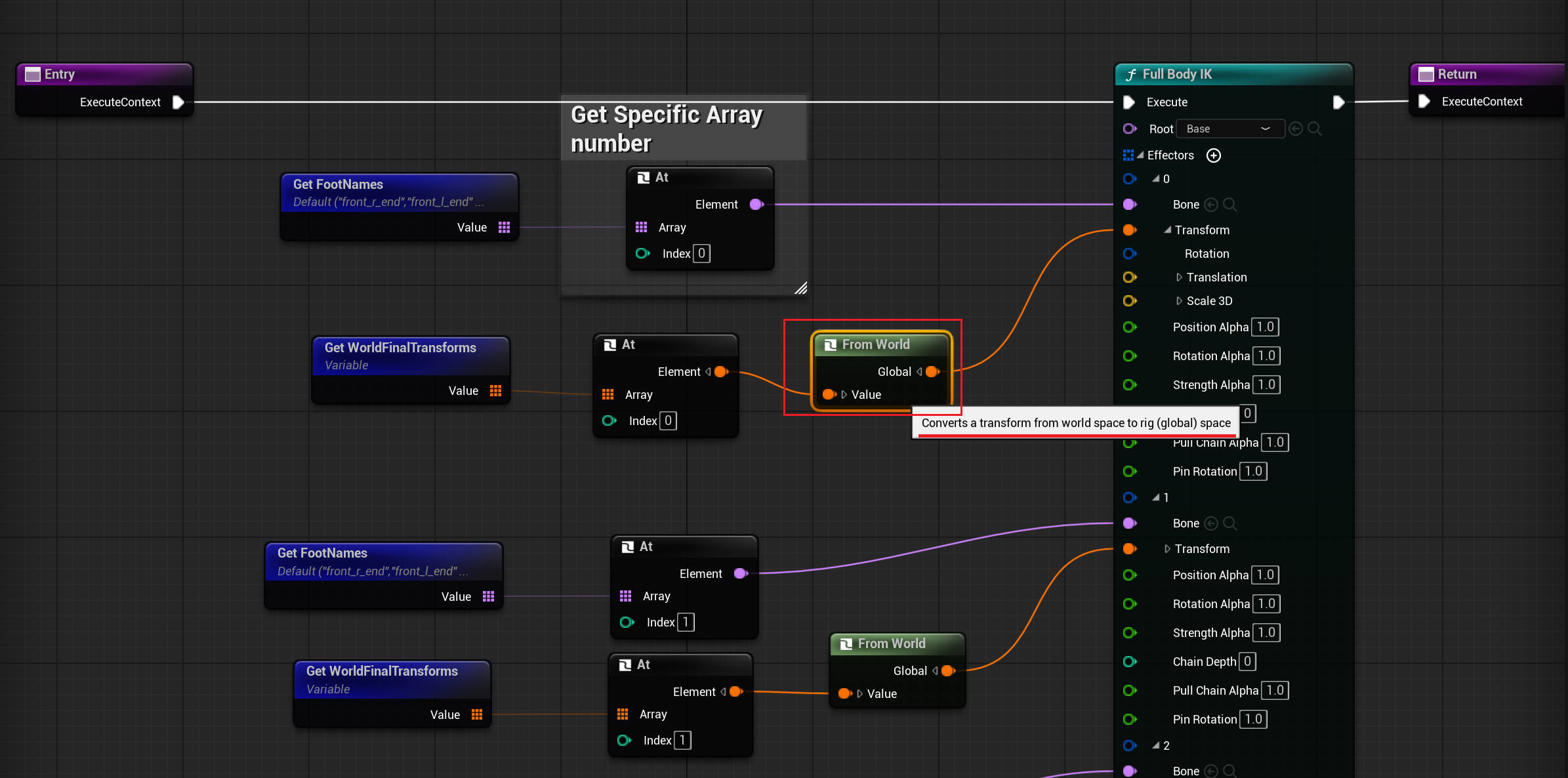
Task: Click Global output pin of lower From World
Action: pos(948,670)
